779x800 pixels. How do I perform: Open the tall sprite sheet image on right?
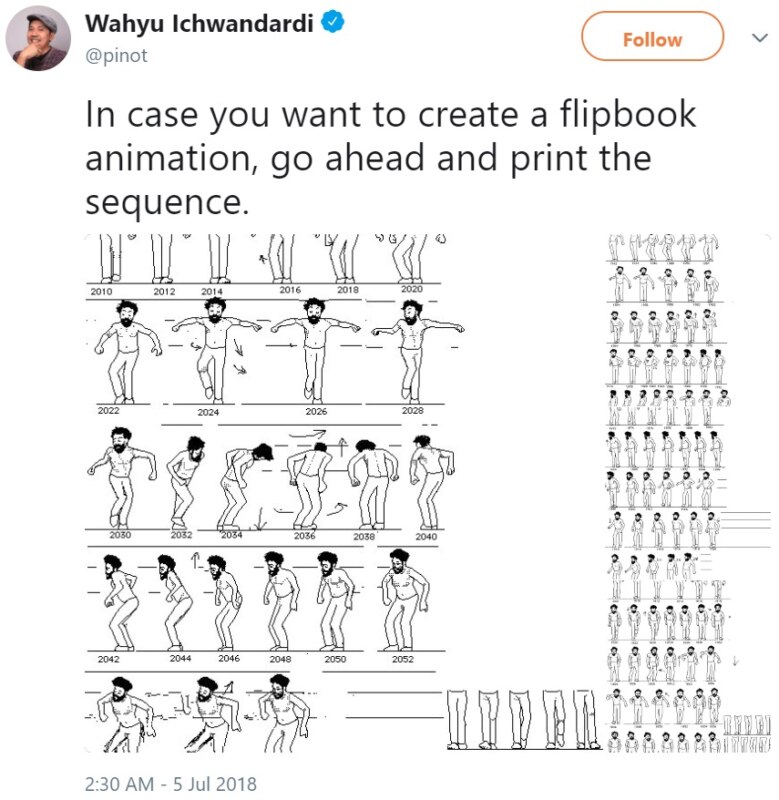click(x=689, y=493)
